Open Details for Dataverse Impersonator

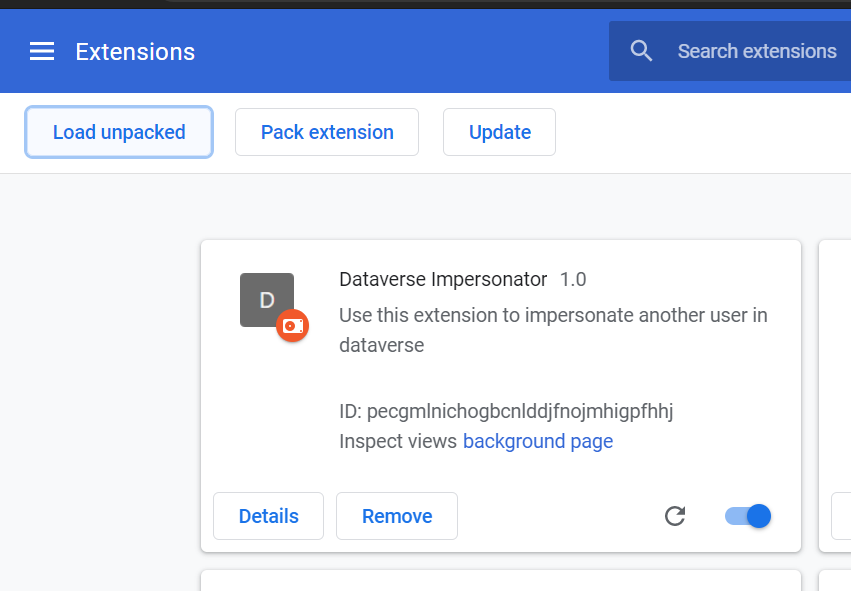coord(269,516)
